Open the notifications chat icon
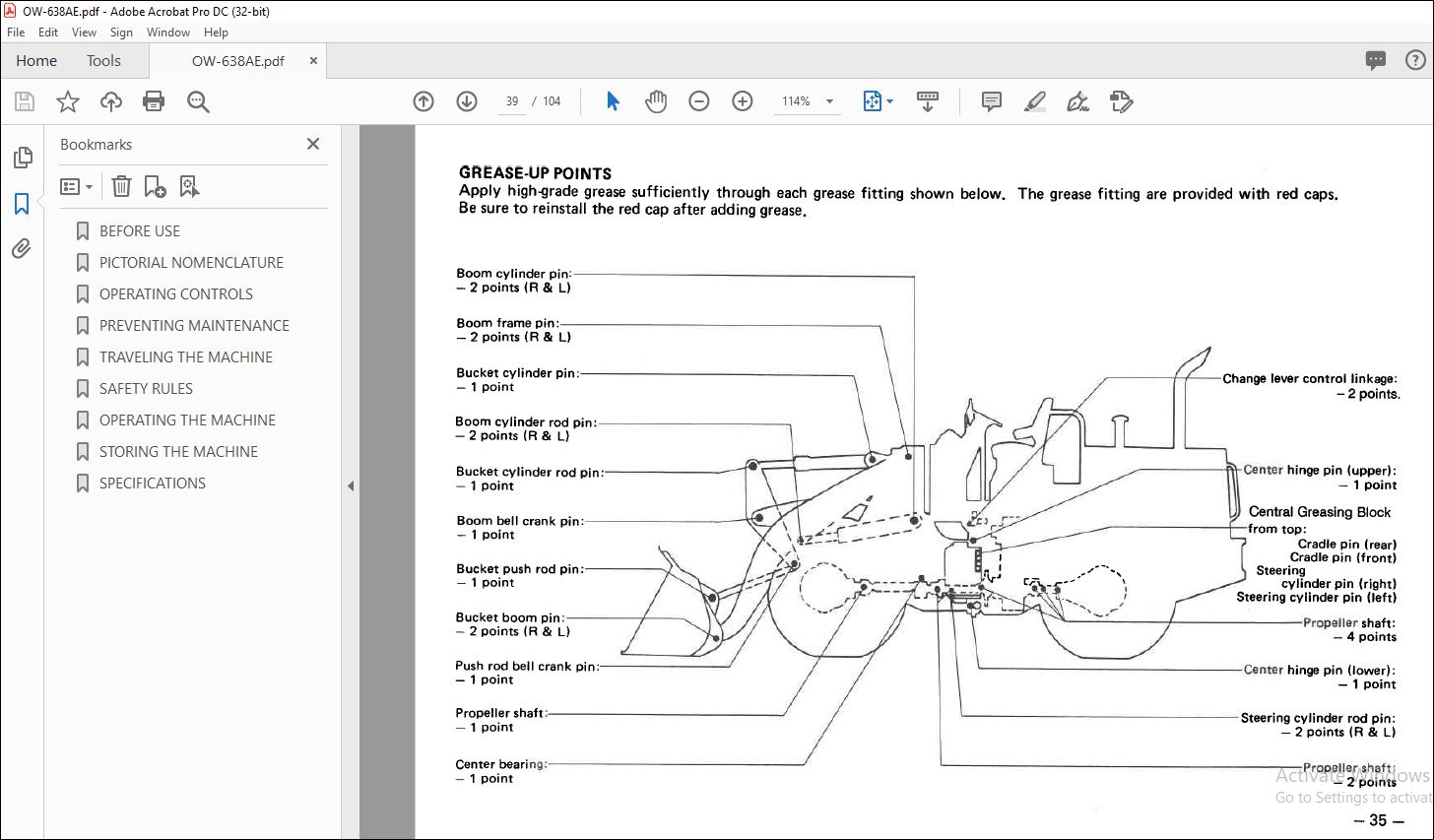 point(1376,61)
